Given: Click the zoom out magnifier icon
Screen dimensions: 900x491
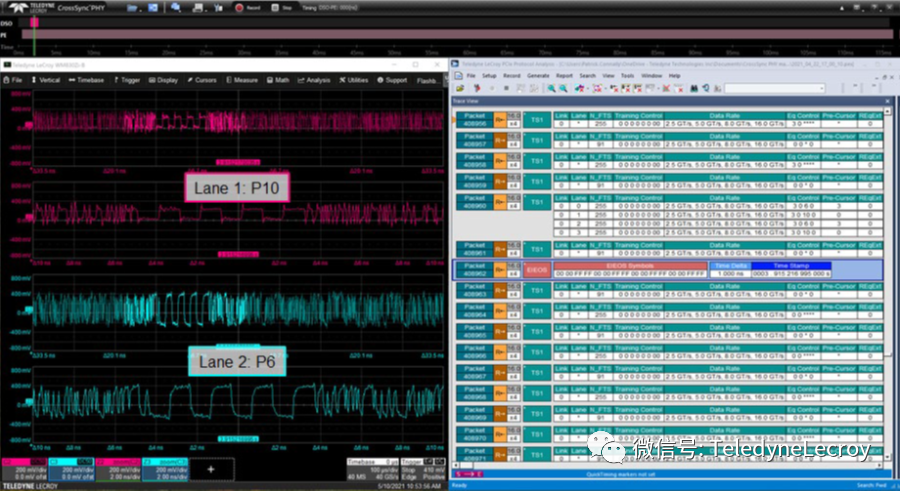Looking at the screenshot, I should (563, 88).
